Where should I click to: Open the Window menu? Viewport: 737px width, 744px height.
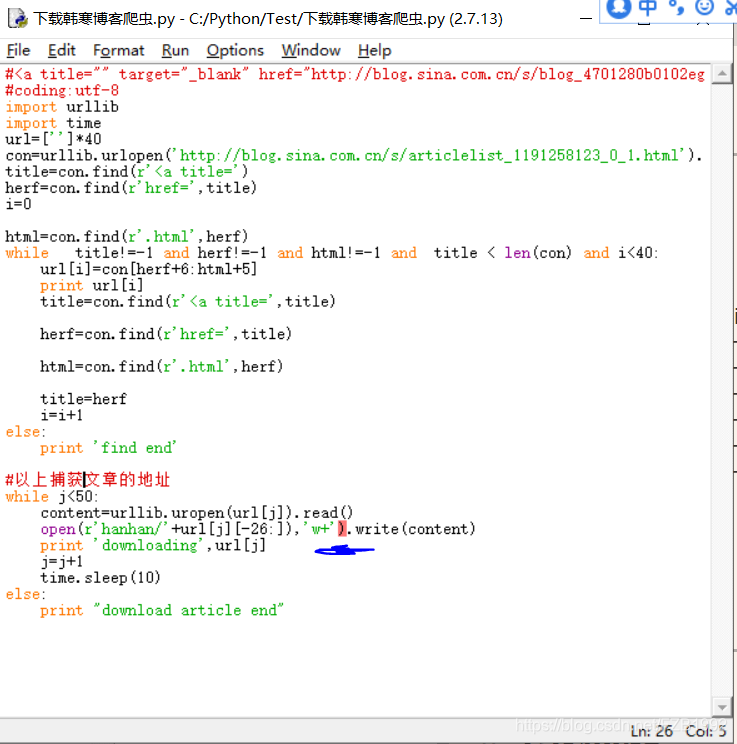click(311, 50)
